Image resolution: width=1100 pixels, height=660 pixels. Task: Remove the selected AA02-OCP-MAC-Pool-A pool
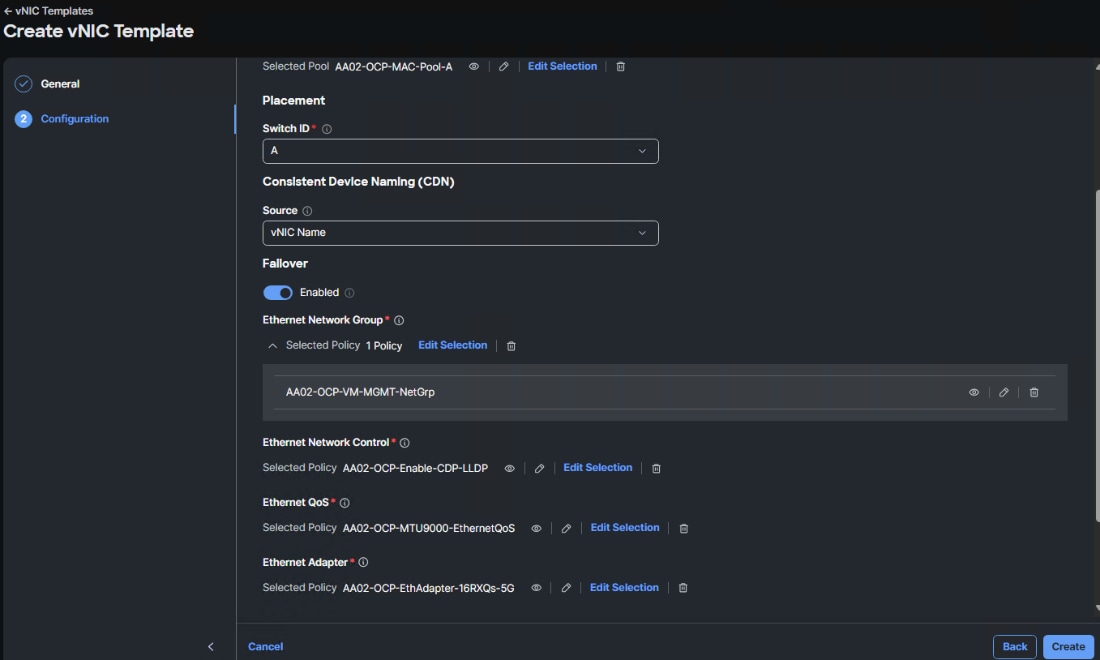pos(621,66)
